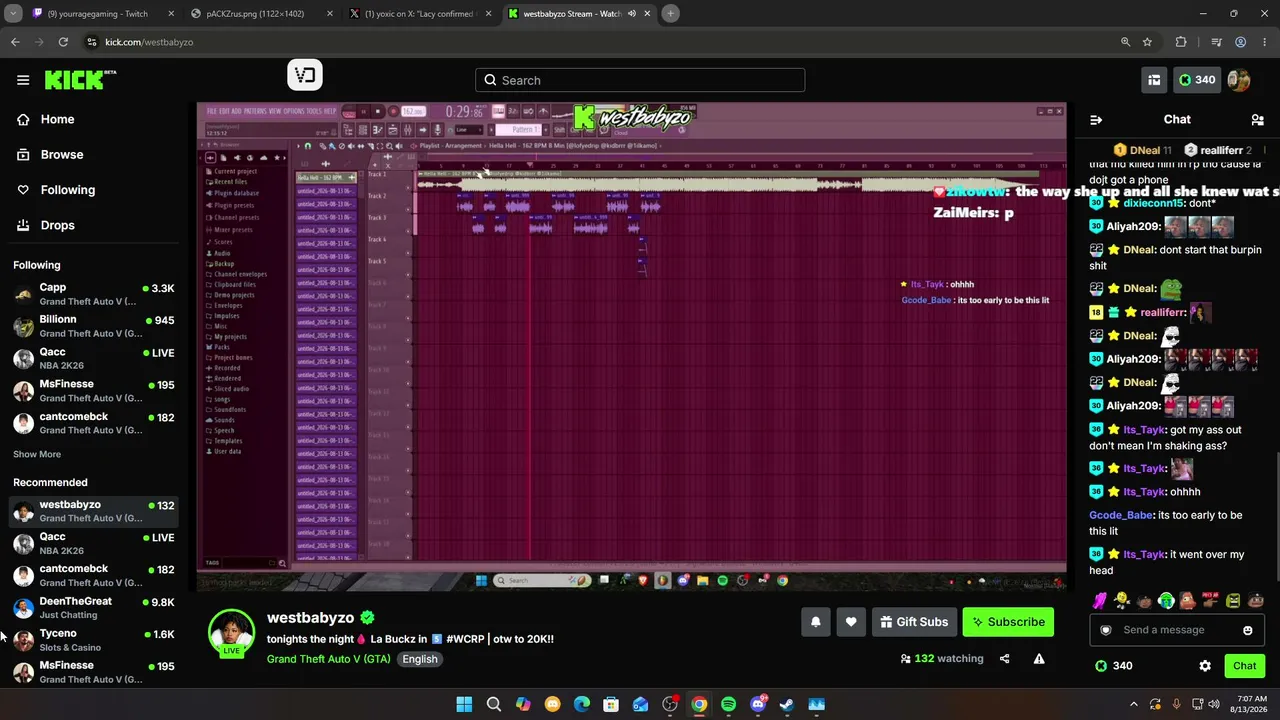This screenshot has height=720, width=1280.
Task: Open DeenTheGreat's channel in Recommended
Action: pos(94,608)
